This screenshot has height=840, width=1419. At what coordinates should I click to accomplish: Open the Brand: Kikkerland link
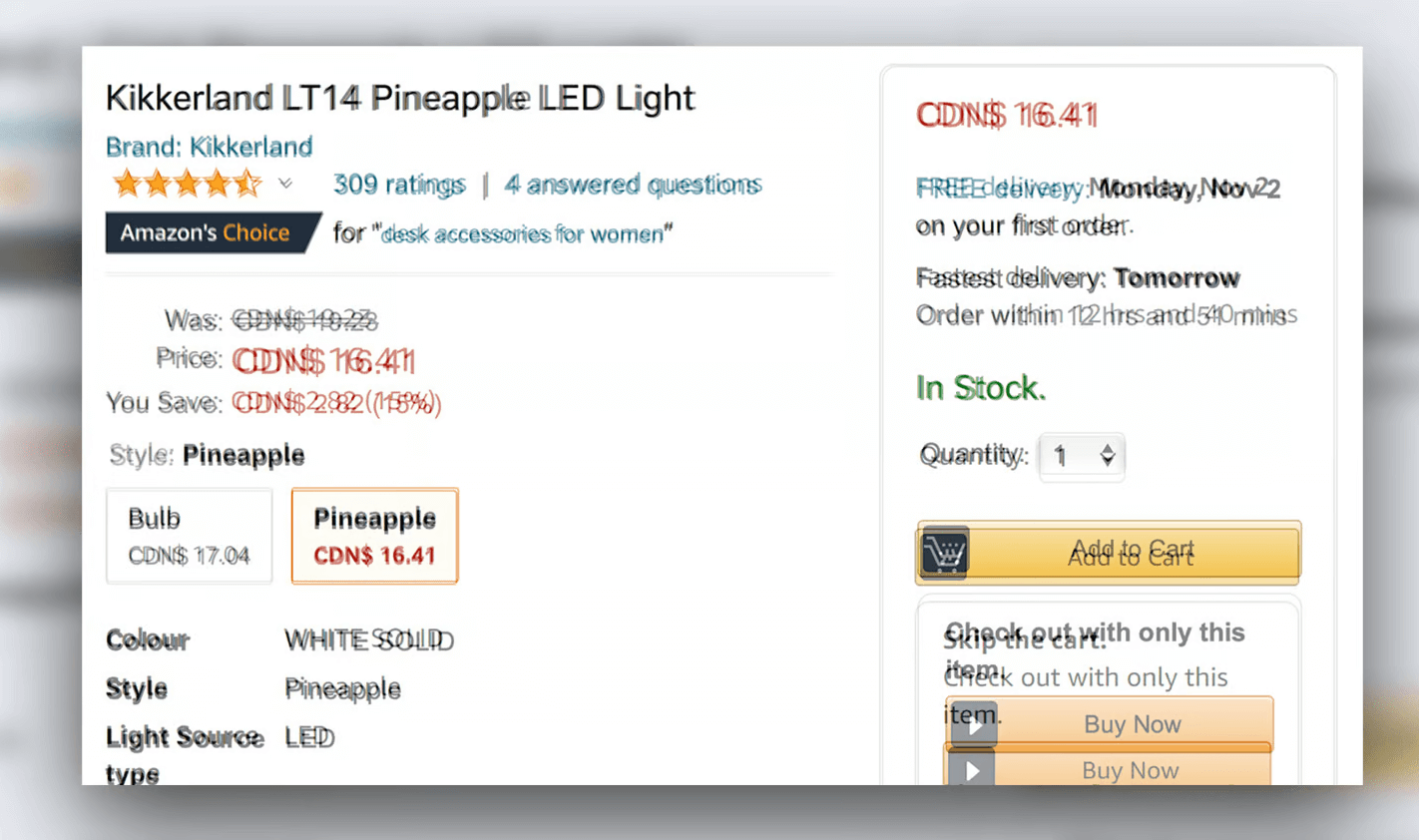point(209,148)
